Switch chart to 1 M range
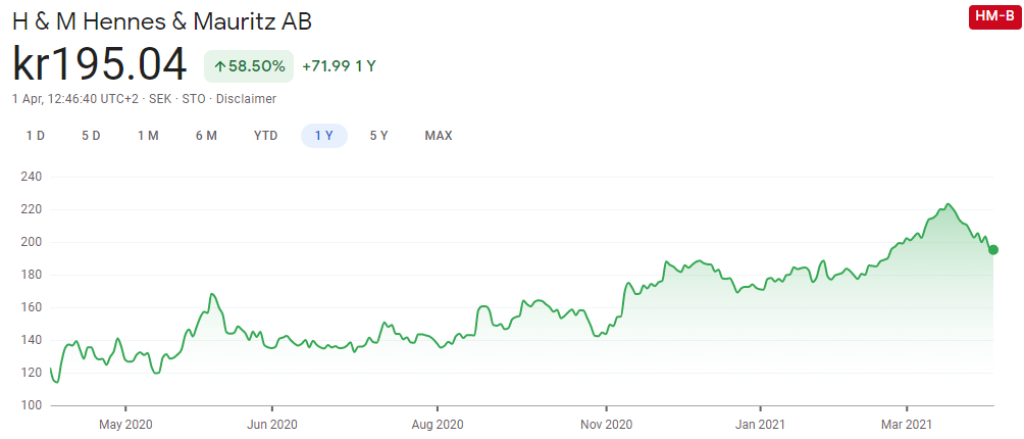Screen dimensions: 1024x439 point(148,136)
